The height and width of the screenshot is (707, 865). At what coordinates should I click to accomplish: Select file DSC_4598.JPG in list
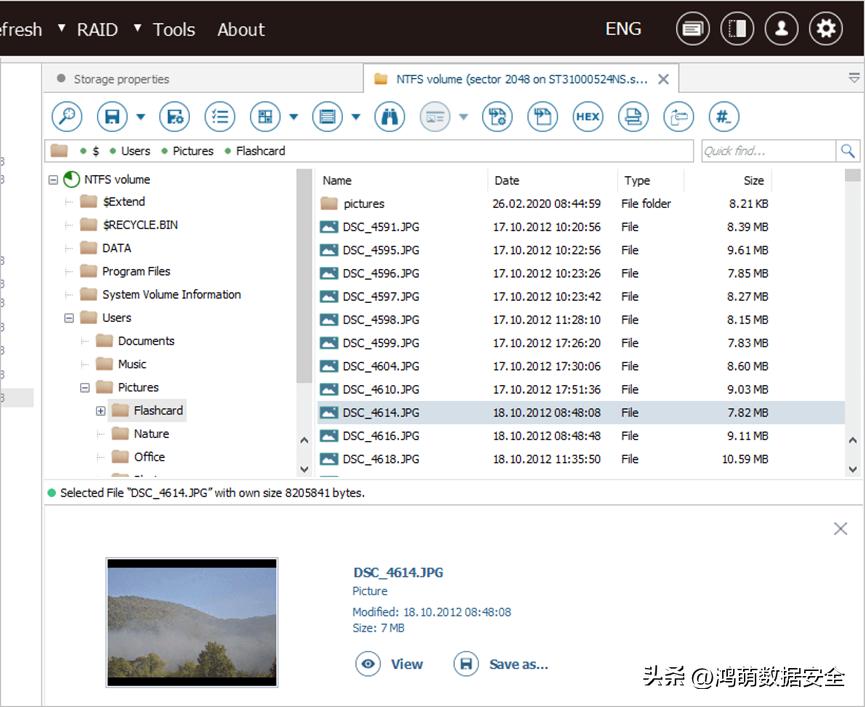pyautogui.click(x=380, y=320)
